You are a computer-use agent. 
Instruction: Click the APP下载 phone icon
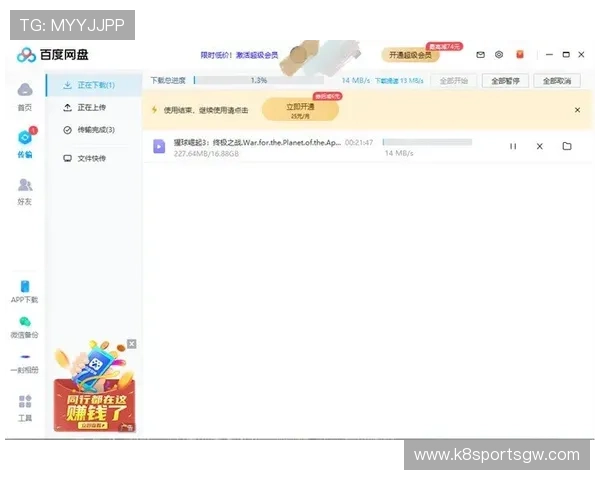[x=25, y=286]
